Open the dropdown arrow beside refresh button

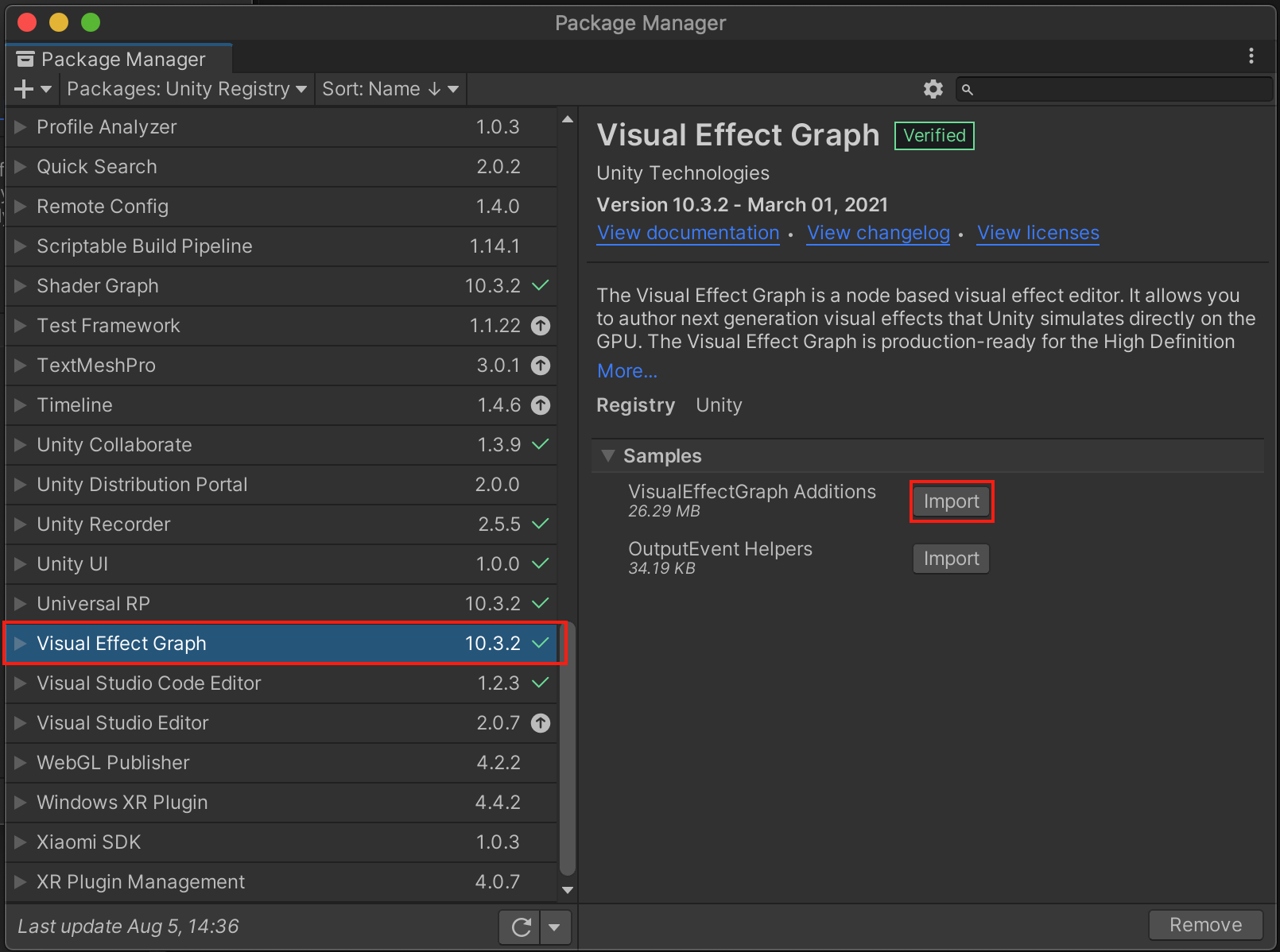(x=555, y=927)
